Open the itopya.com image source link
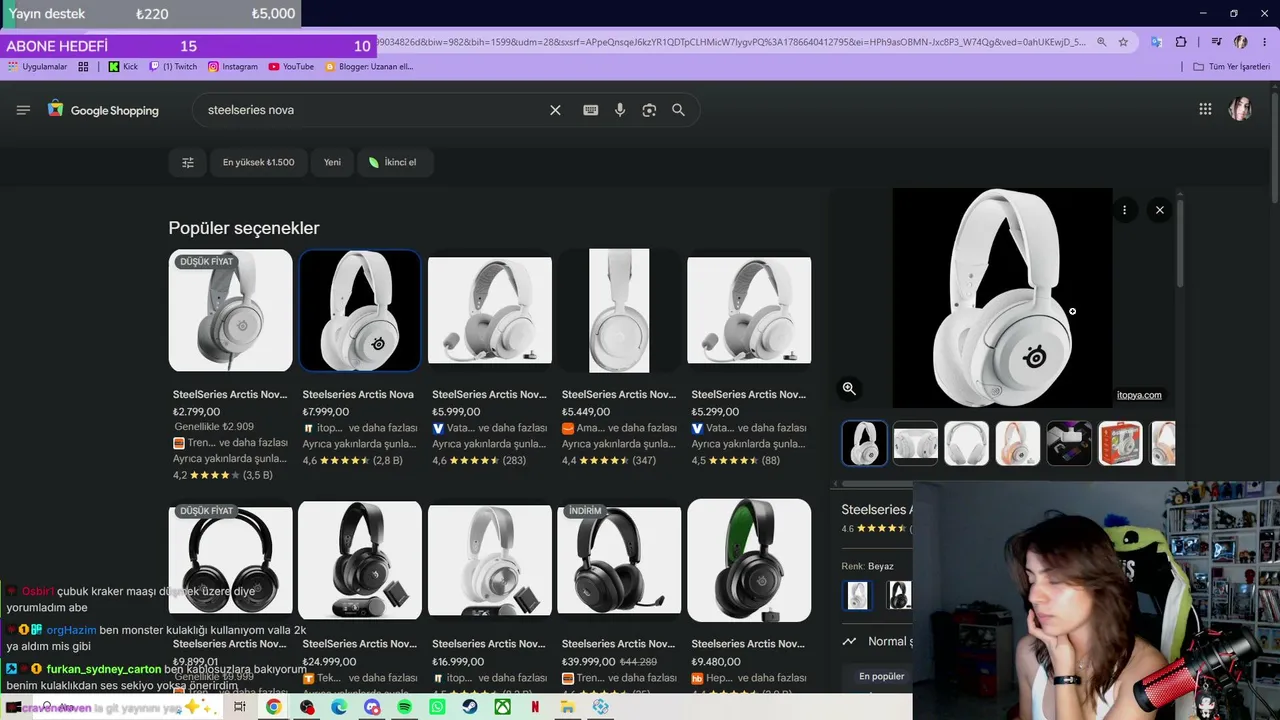Image resolution: width=1280 pixels, height=720 pixels. pyautogui.click(x=1139, y=395)
